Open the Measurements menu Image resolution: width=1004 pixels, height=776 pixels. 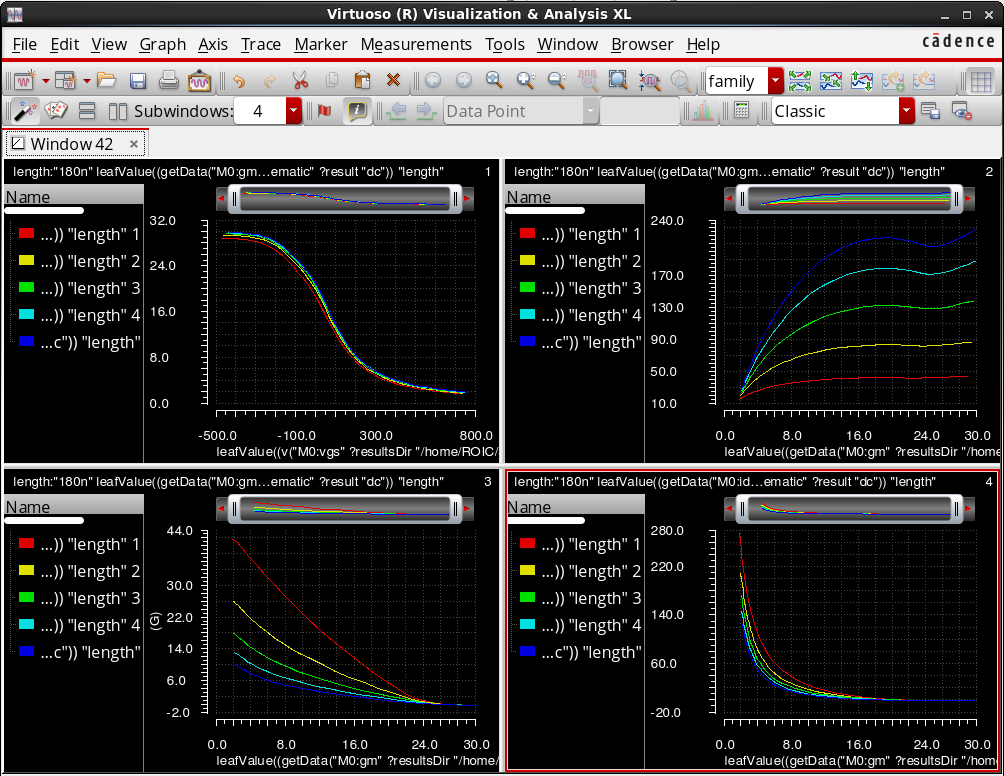(x=416, y=44)
